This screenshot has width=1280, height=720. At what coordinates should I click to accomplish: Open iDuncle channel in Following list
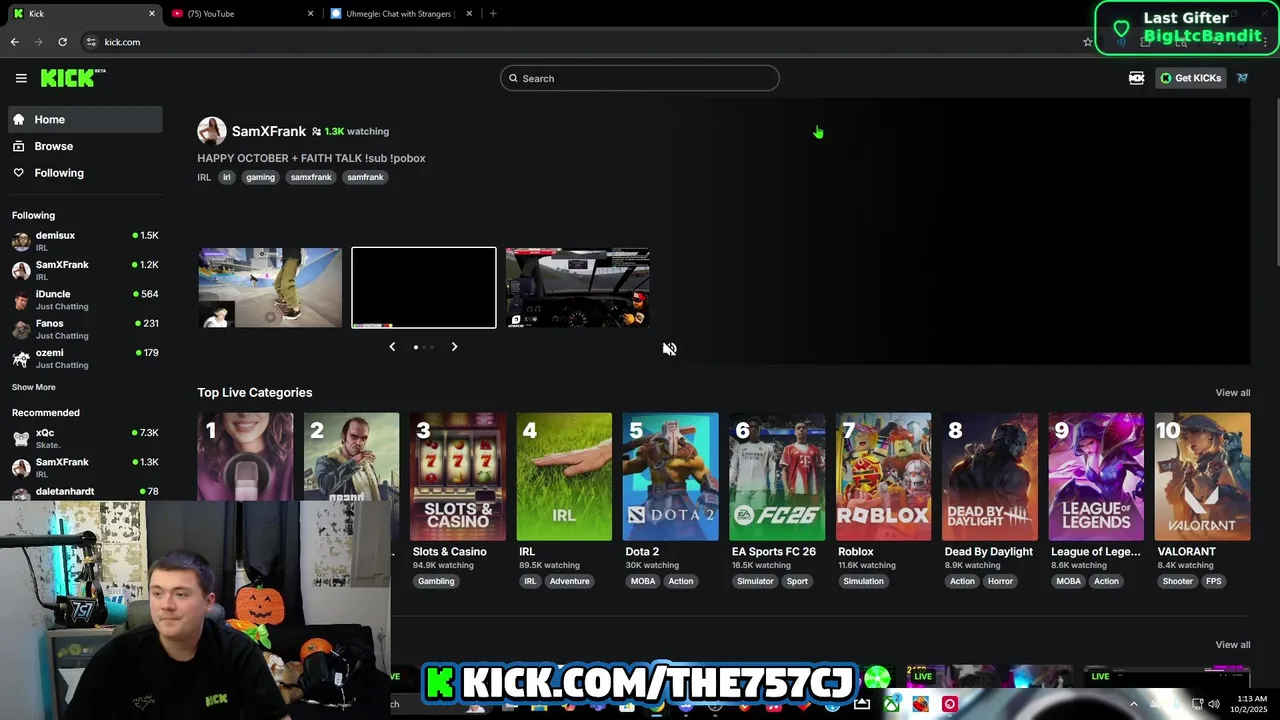(86, 300)
